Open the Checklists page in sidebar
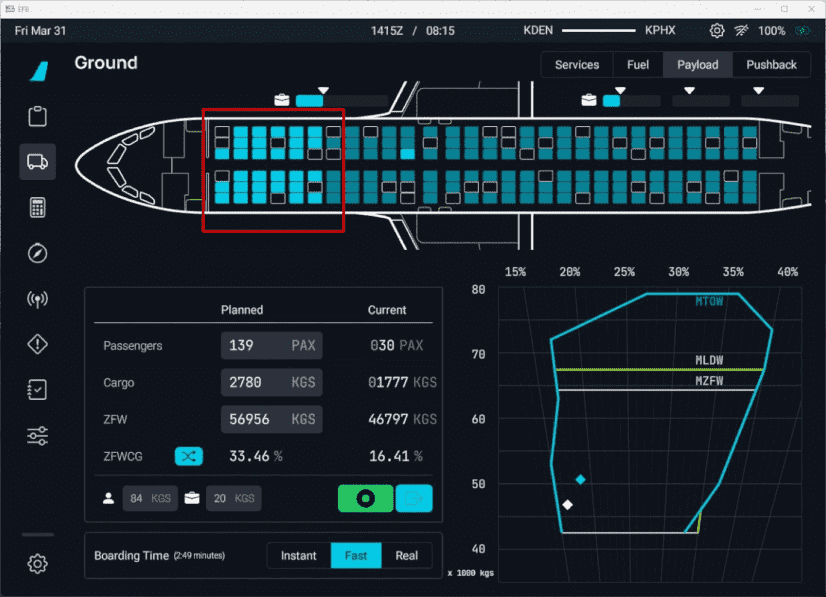Viewport: 826px width, 597px height. (37, 390)
